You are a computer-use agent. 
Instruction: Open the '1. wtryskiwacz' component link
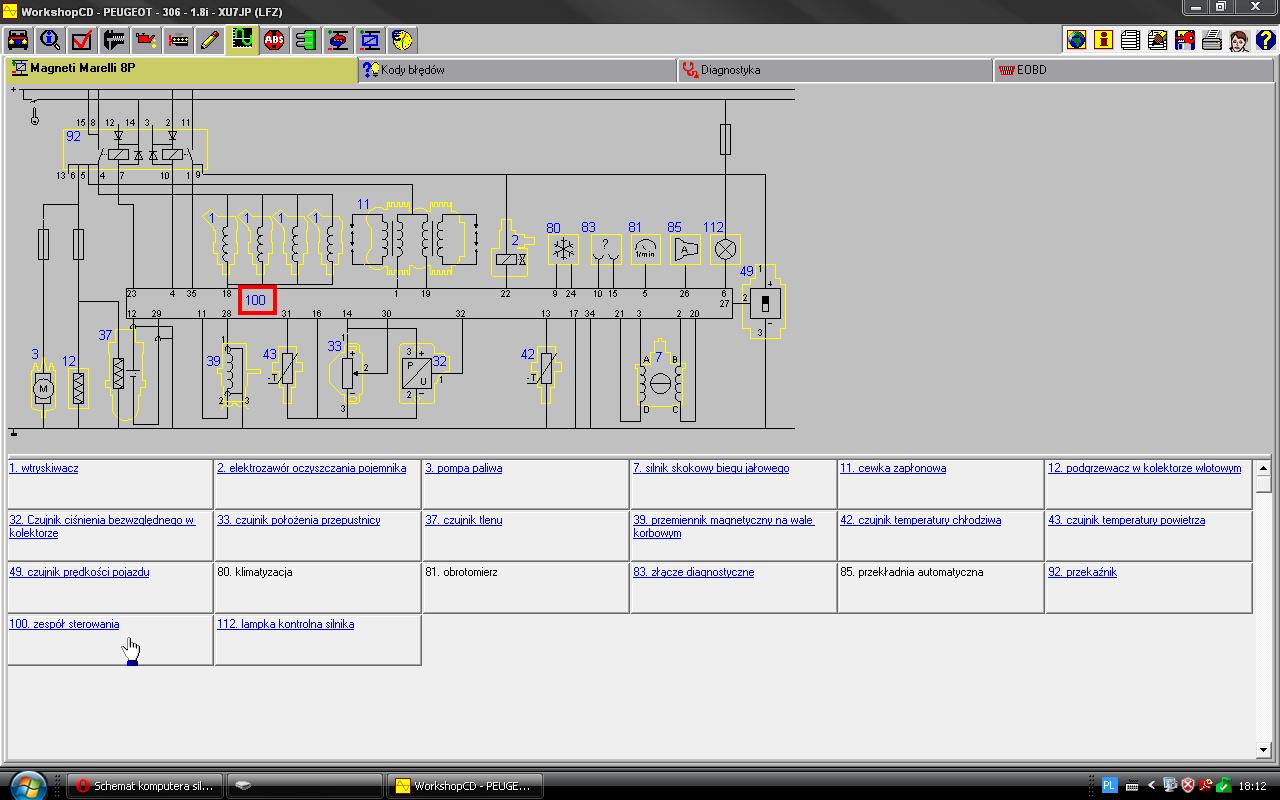tap(44, 468)
